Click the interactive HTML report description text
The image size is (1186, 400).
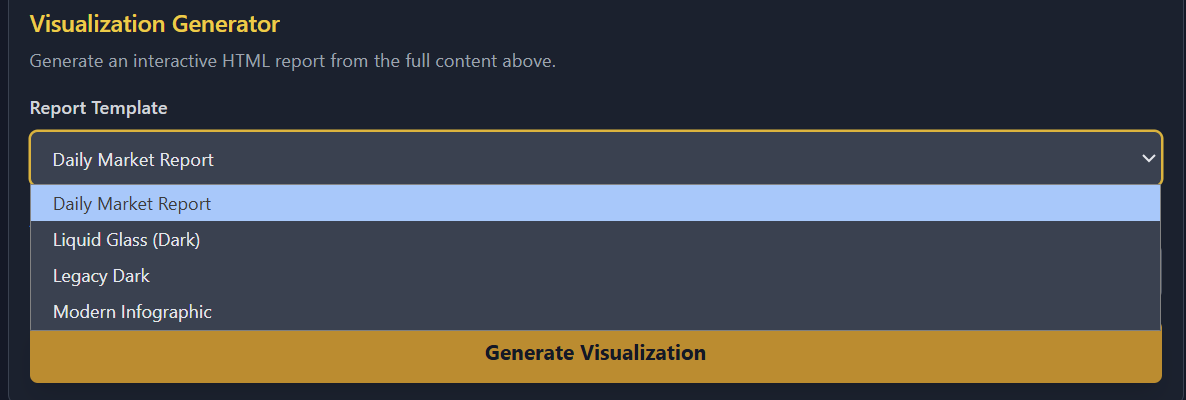(x=292, y=61)
